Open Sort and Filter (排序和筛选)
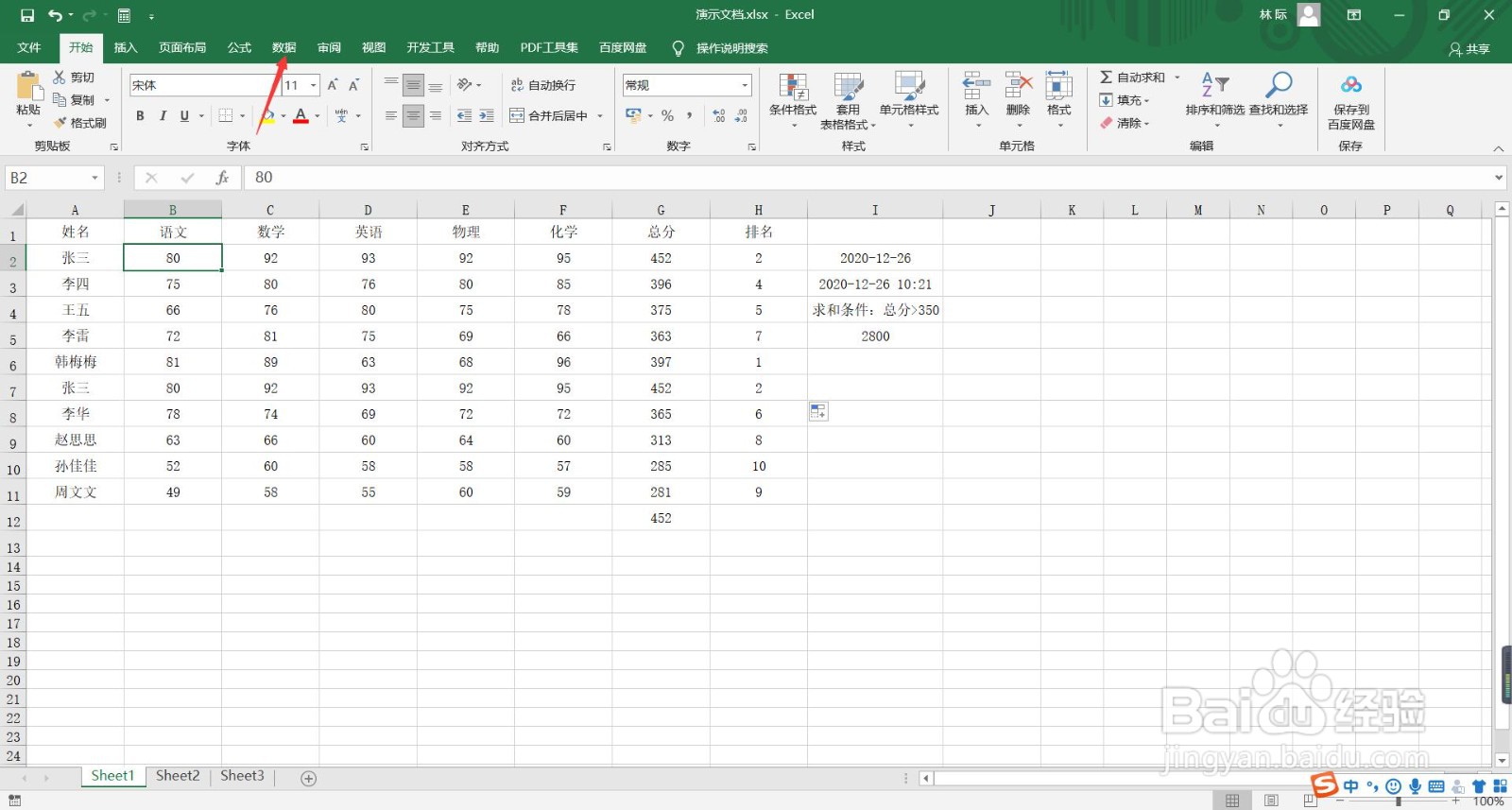Screen dimensions: 1512x810 tap(1215, 98)
